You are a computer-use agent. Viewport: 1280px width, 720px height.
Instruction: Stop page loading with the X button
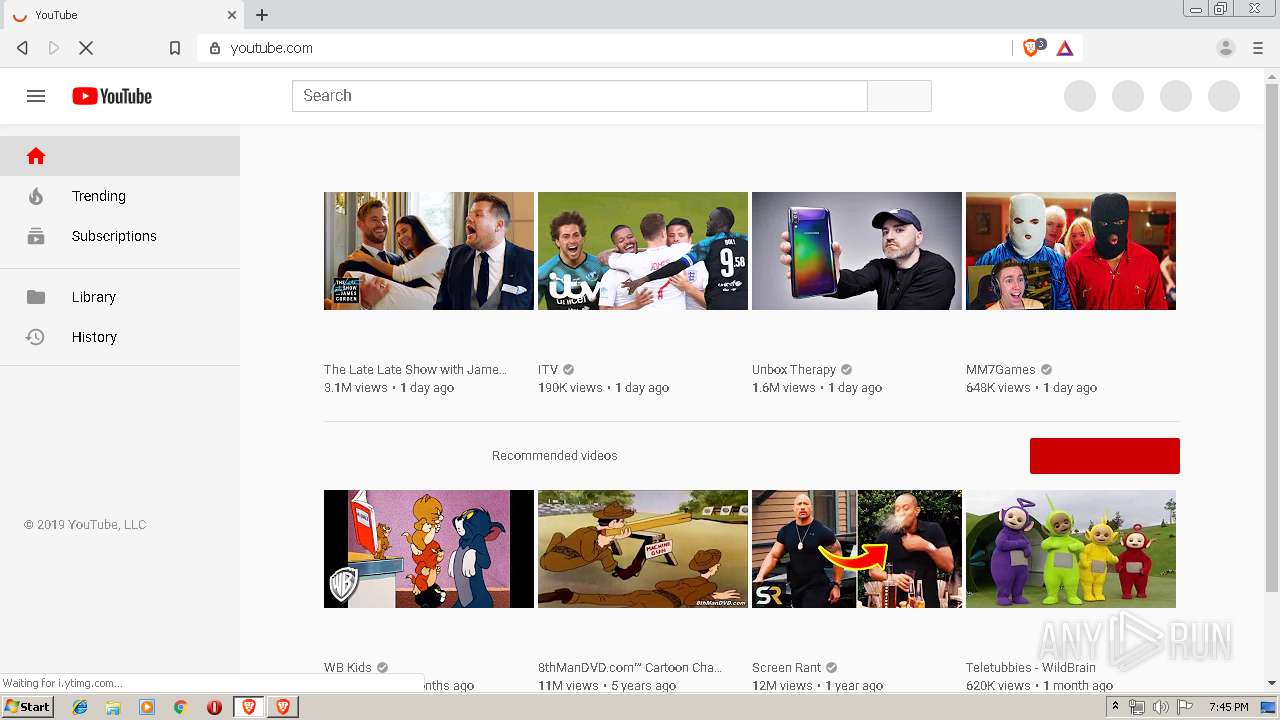(x=86, y=48)
